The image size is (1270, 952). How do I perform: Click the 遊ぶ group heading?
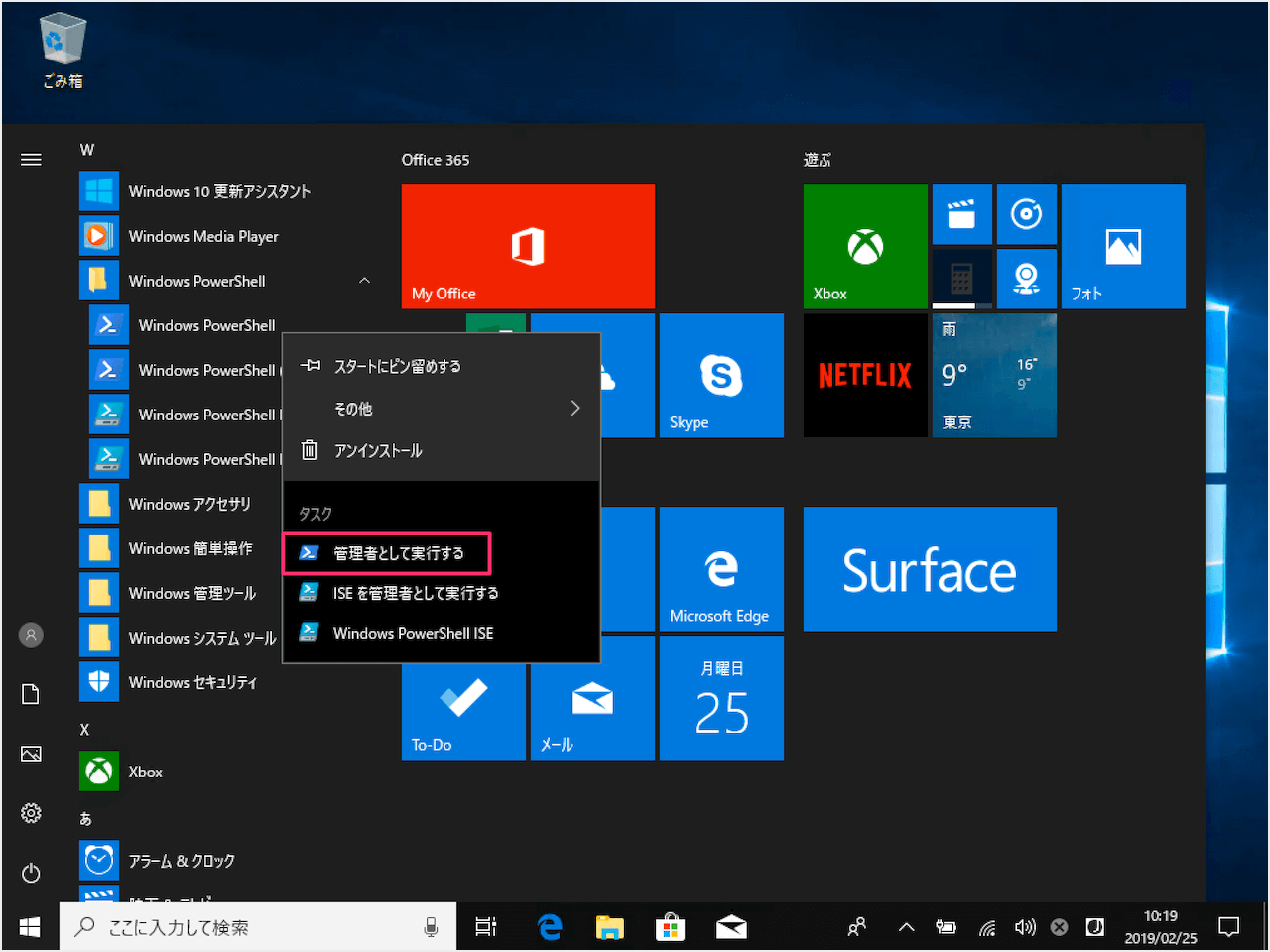[x=818, y=160]
